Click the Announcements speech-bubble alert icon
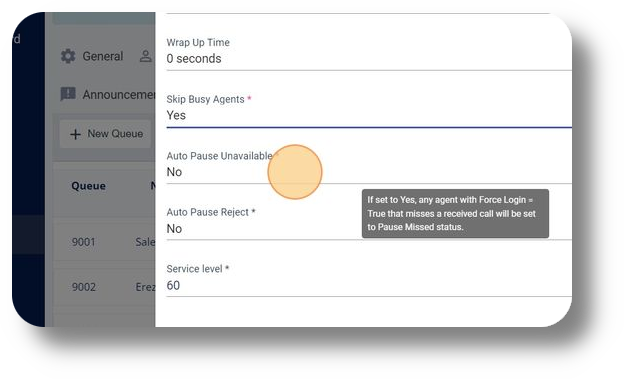Screen dimensions: 624x379 pos(68,94)
